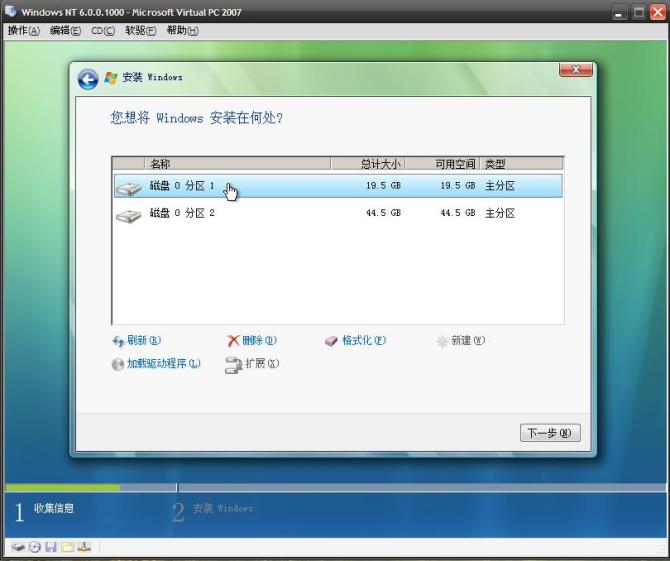Click the 新建 starburst icon
This screenshot has width=670, height=561.
click(x=442, y=341)
